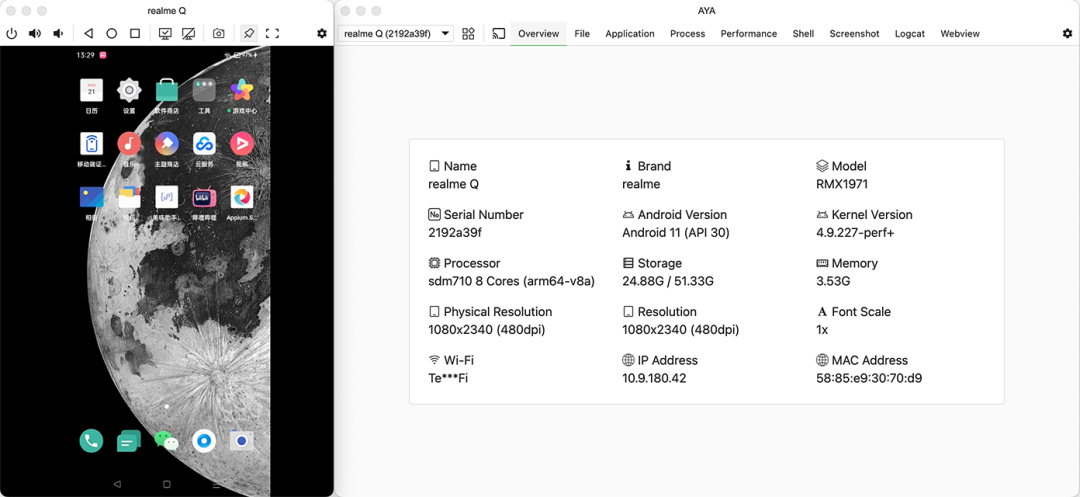Open AYA settings gear icon
Screen dimensions: 1080x497
click(x=1067, y=34)
